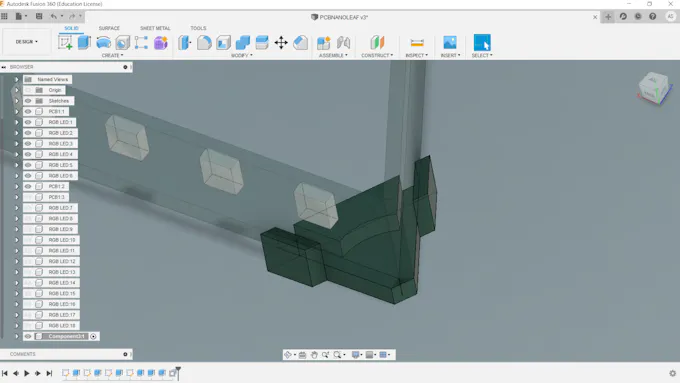Switch to the Surface tab
Screen dimensions: 680x383
(x=109, y=28)
